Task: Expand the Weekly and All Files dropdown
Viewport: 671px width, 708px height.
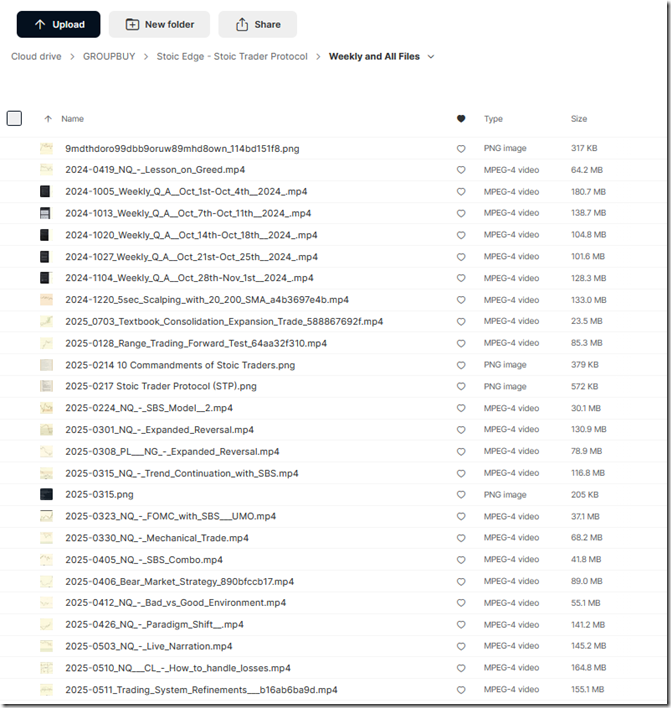Action: (431, 57)
